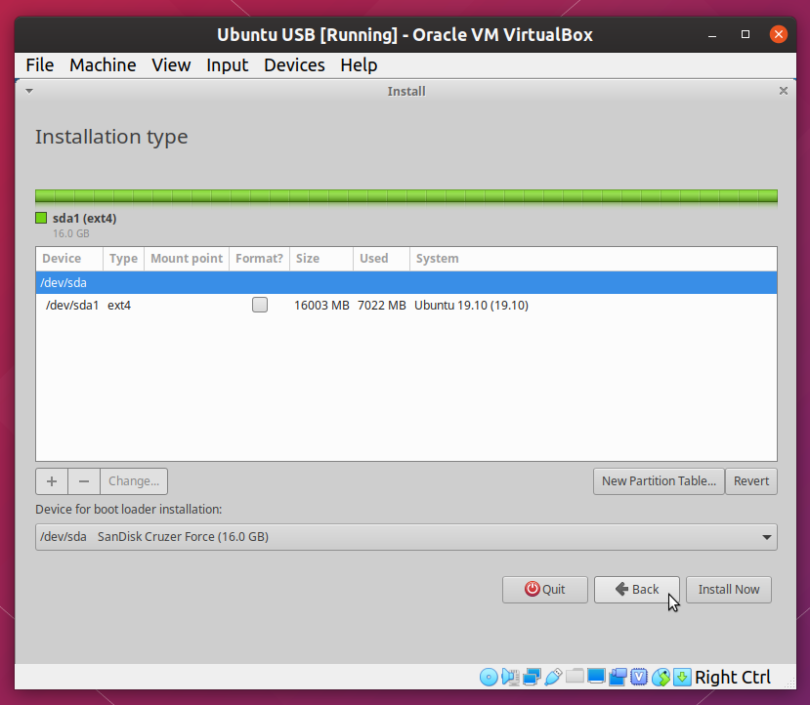The image size is (810, 705).
Task: Click the audio status icon
Action: pyautogui.click(x=510, y=677)
